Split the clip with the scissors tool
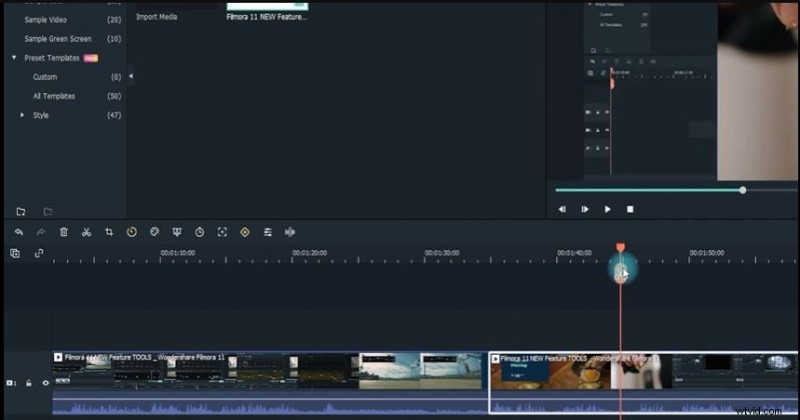The image size is (800, 420). (86, 232)
